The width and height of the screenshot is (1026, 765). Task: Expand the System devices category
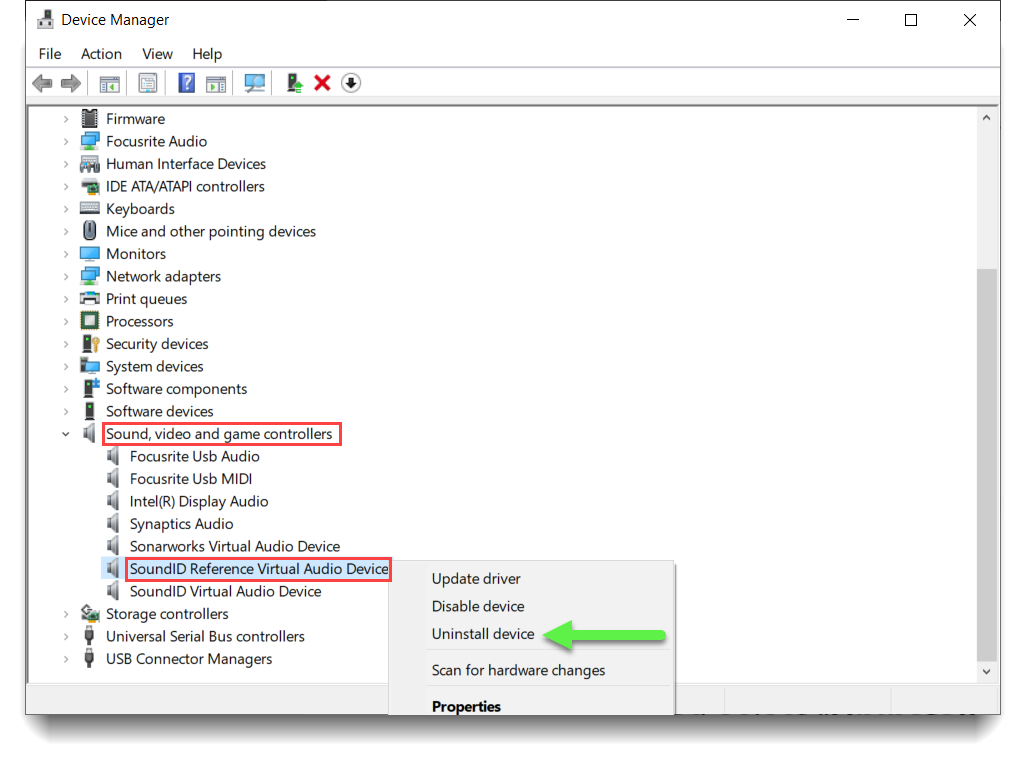(x=65, y=366)
